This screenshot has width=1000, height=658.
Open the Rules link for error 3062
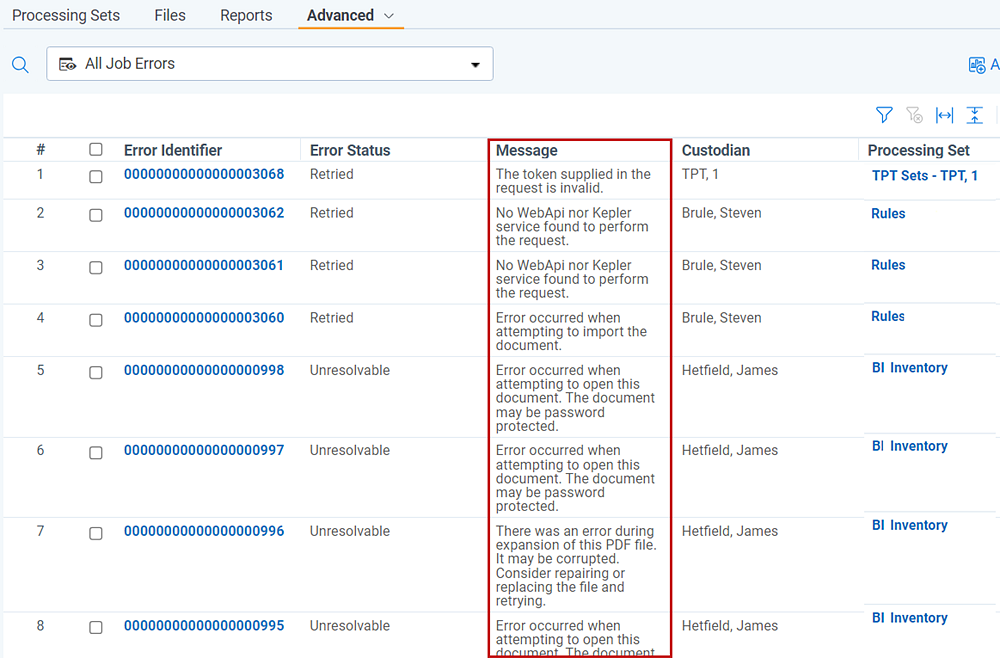tap(888, 214)
